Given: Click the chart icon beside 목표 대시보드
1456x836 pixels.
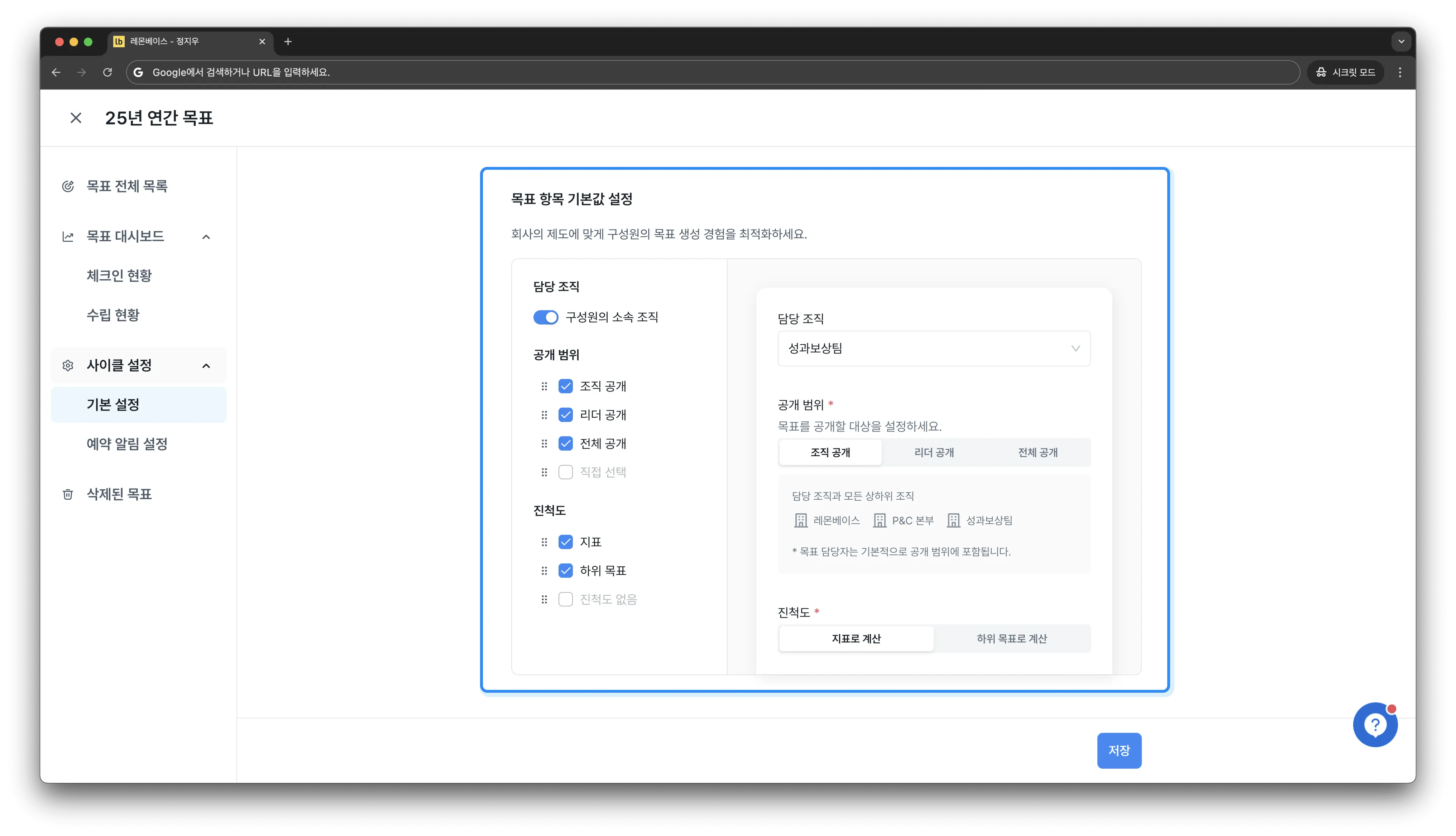Looking at the screenshot, I should pyautogui.click(x=68, y=236).
